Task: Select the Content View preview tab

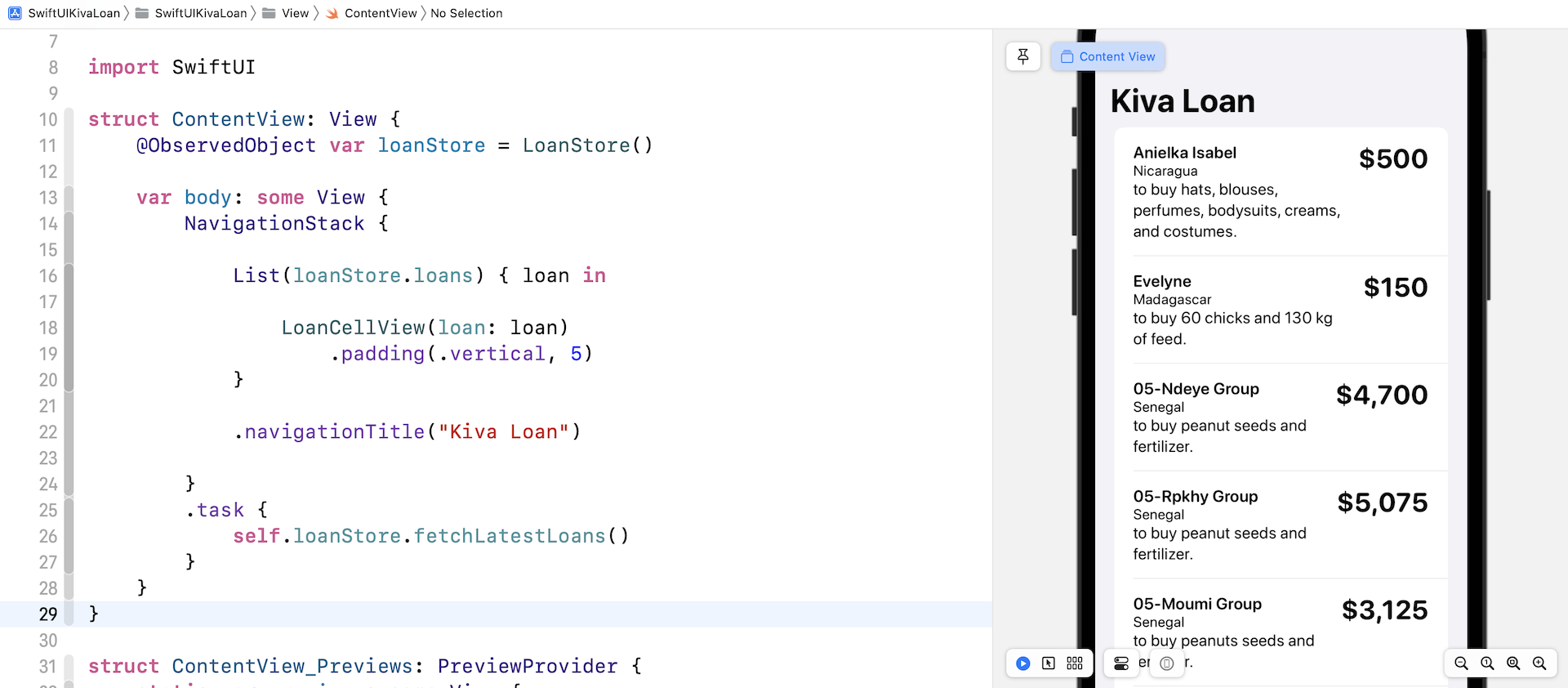Action: (x=1108, y=56)
